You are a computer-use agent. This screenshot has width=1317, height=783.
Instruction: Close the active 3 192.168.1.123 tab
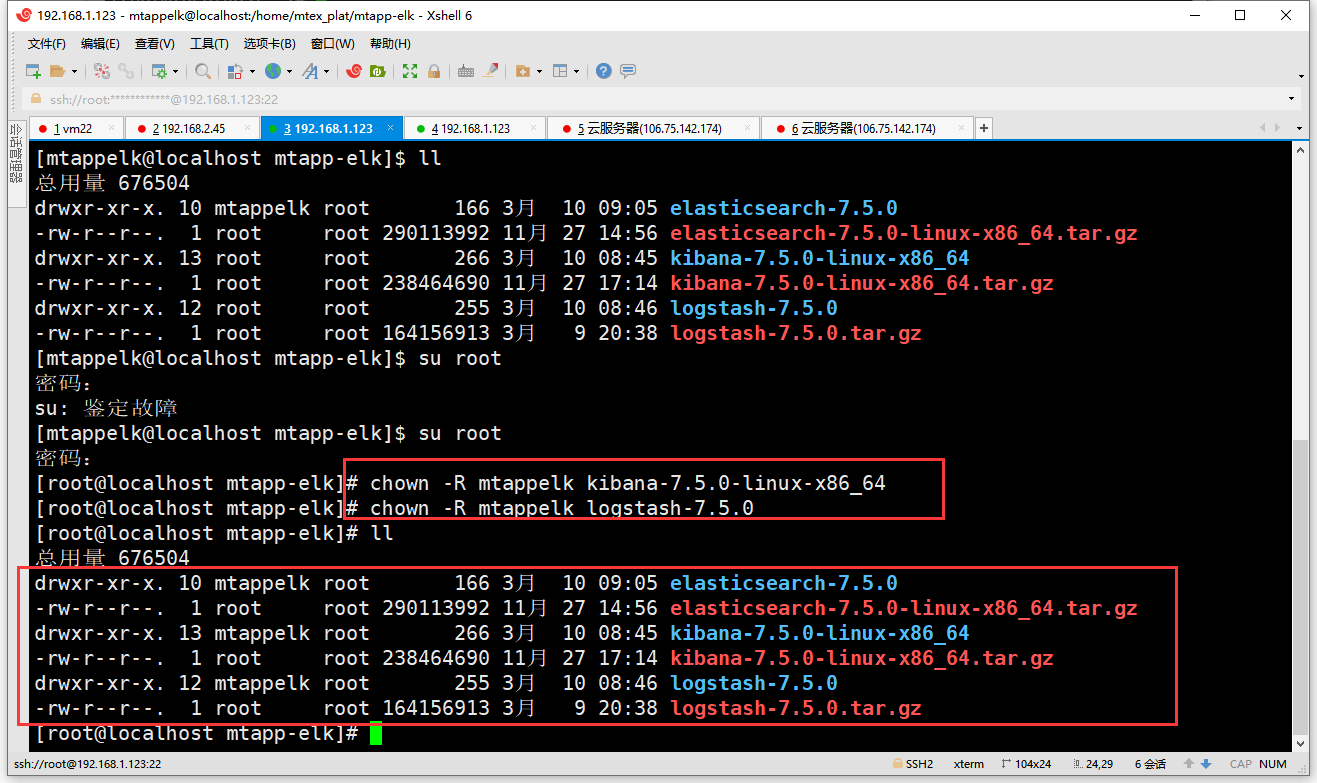coord(389,128)
